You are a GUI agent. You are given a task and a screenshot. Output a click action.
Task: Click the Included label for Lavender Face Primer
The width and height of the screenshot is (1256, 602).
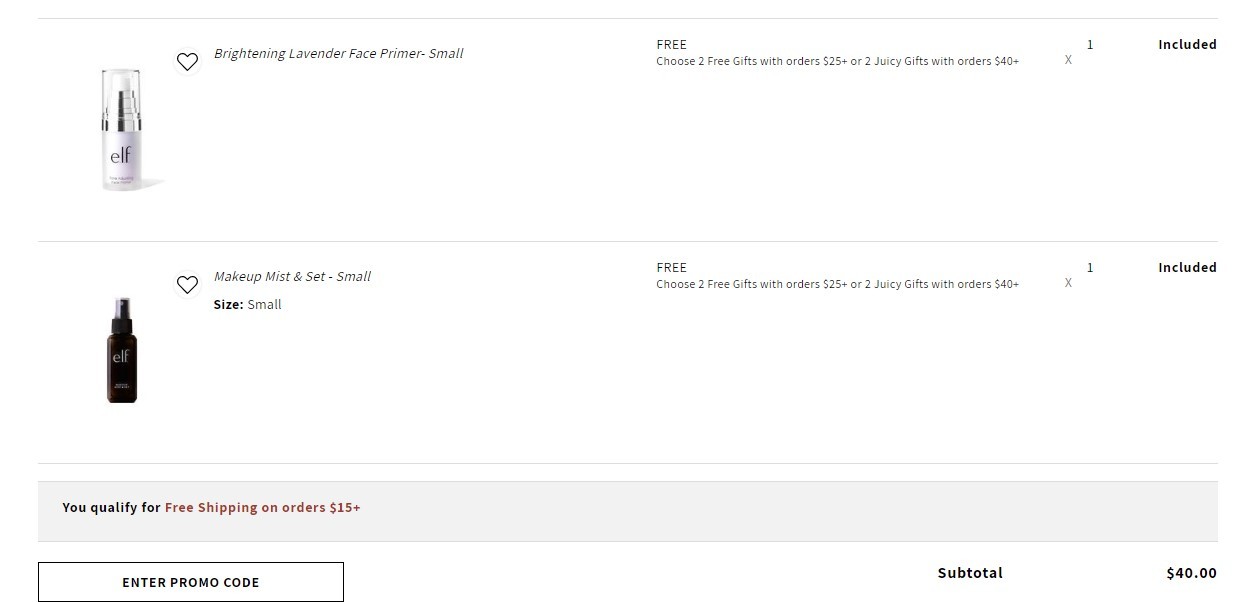pos(1187,44)
